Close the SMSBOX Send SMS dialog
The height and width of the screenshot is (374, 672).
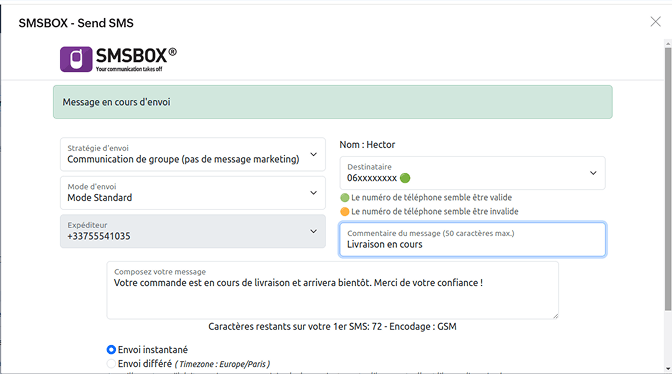(655, 21)
